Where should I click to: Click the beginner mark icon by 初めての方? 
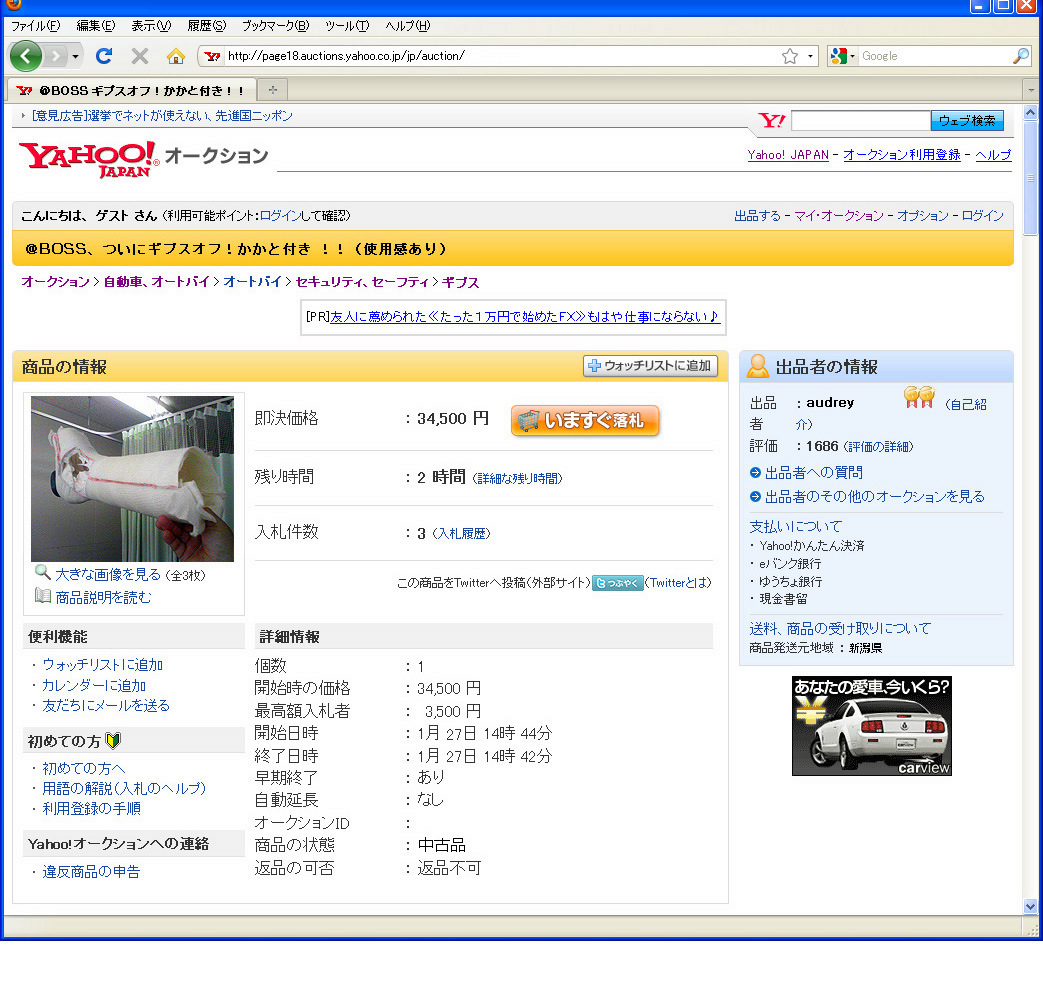pos(113,741)
